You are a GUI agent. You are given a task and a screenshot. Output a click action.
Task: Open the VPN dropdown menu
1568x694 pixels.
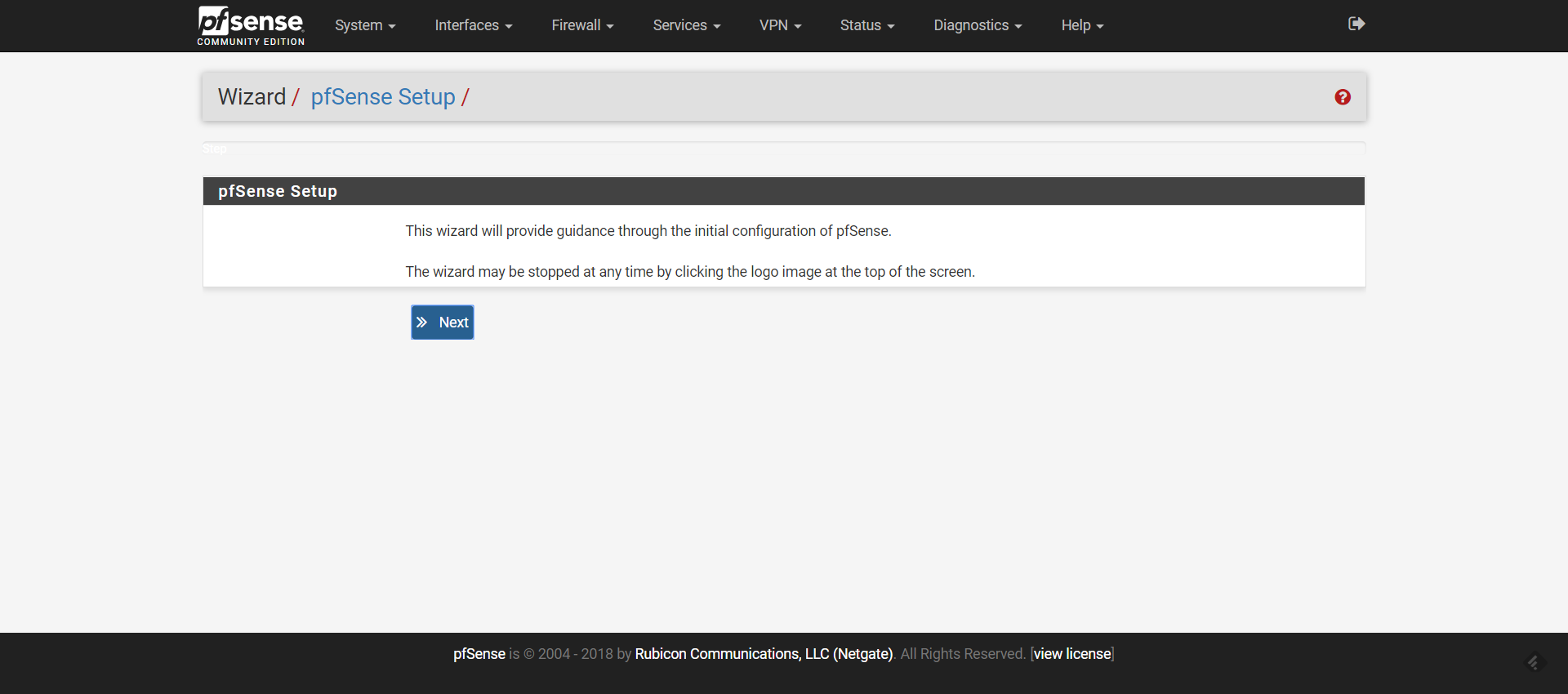780,25
